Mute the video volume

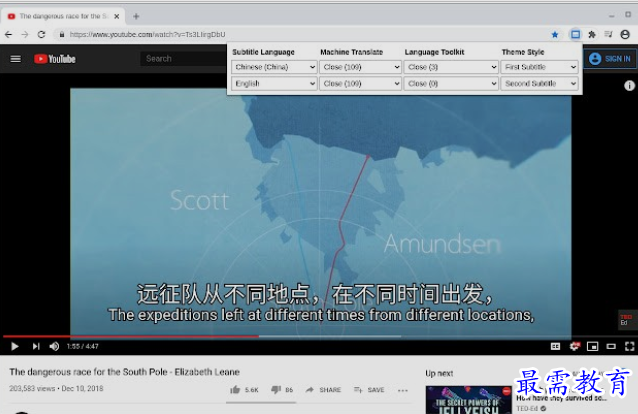point(54,346)
